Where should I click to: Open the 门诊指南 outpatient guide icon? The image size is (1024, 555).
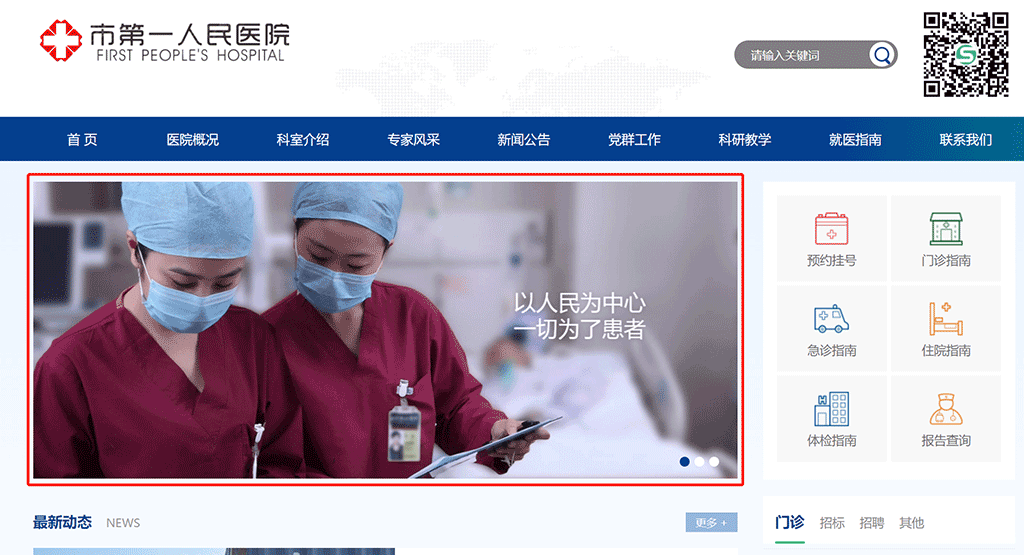tap(945, 229)
